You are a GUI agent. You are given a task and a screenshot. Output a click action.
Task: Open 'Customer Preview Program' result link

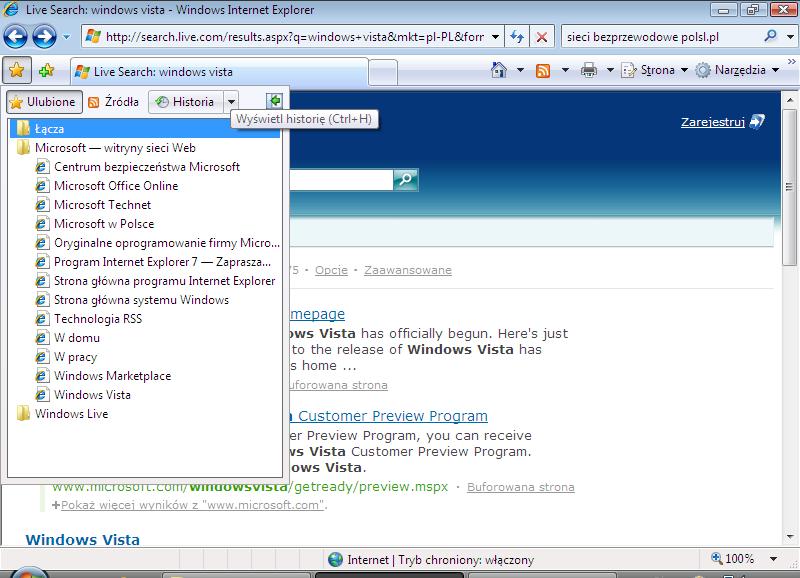pos(389,416)
